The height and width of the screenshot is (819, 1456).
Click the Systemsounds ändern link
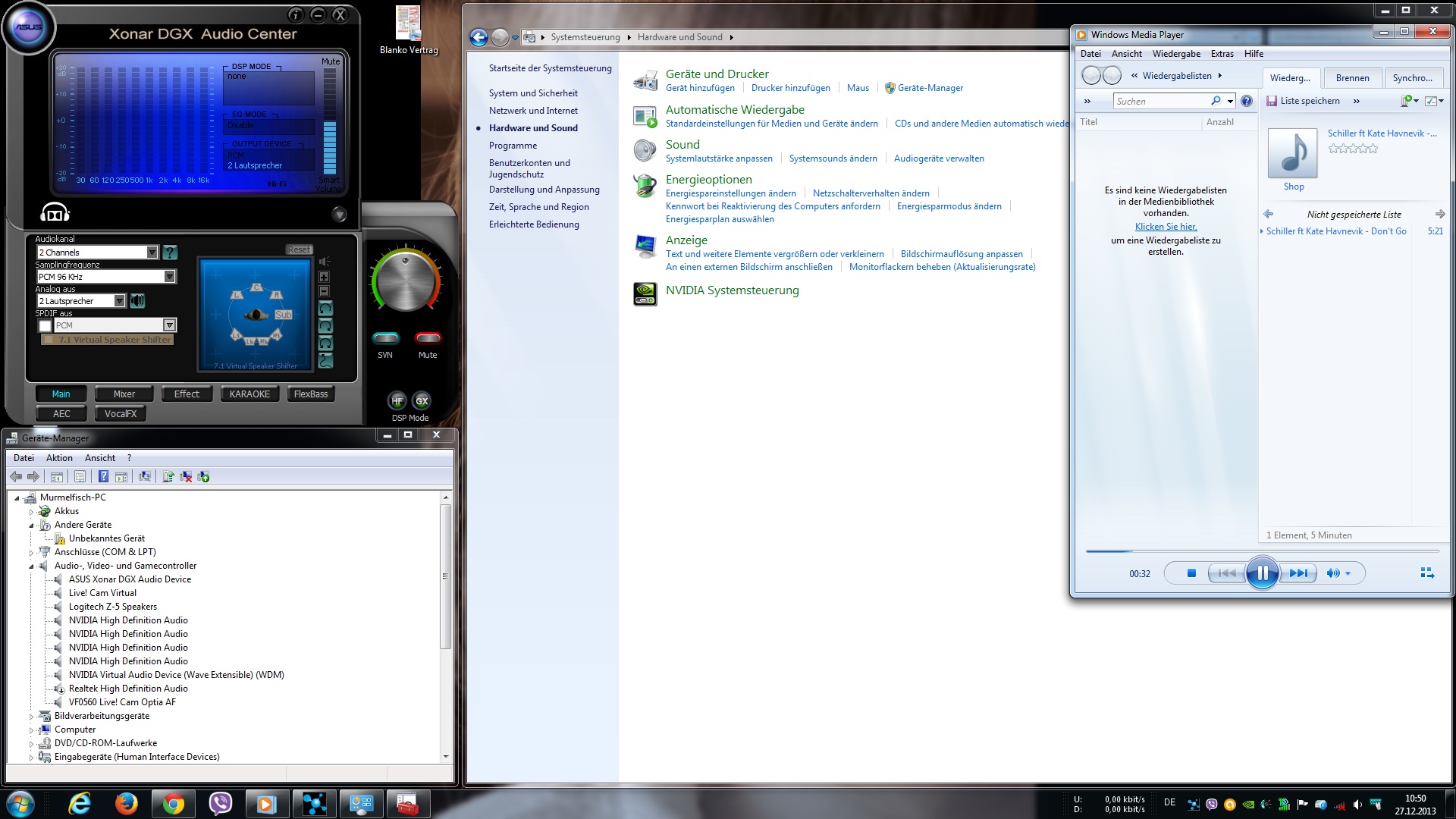pos(833,158)
